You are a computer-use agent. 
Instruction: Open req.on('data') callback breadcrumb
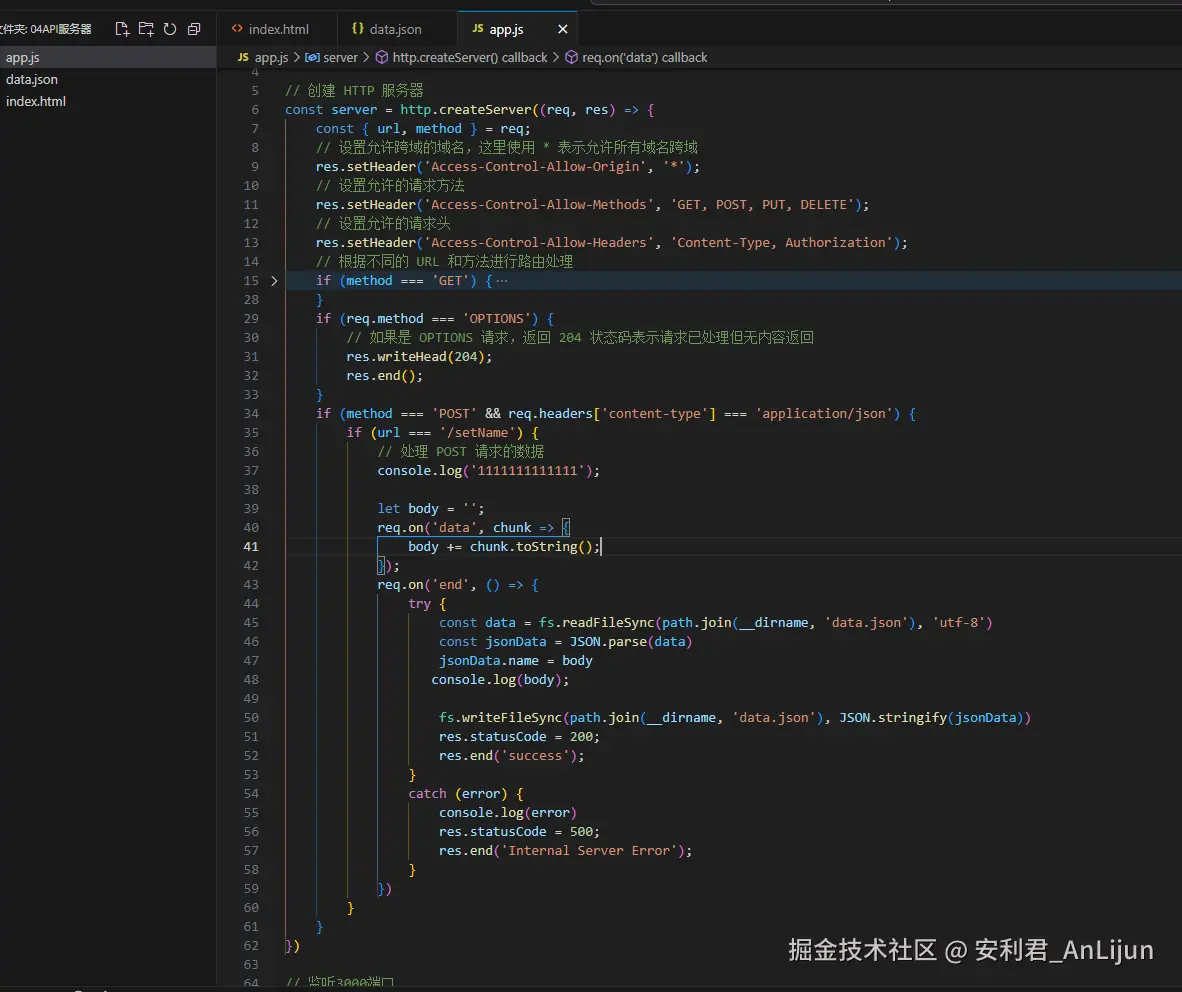click(645, 57)
